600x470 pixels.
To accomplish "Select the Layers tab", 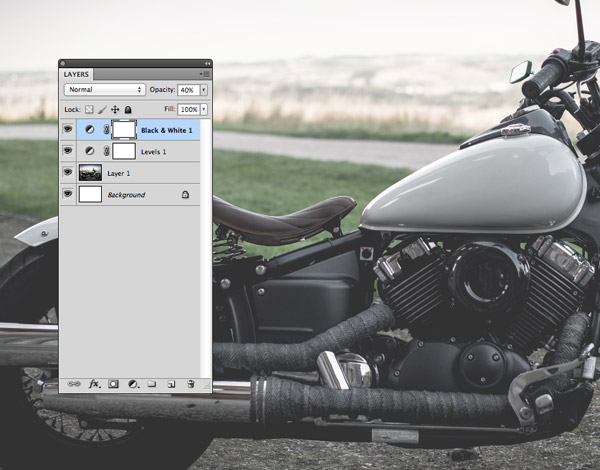I will (x=76, y=74).
